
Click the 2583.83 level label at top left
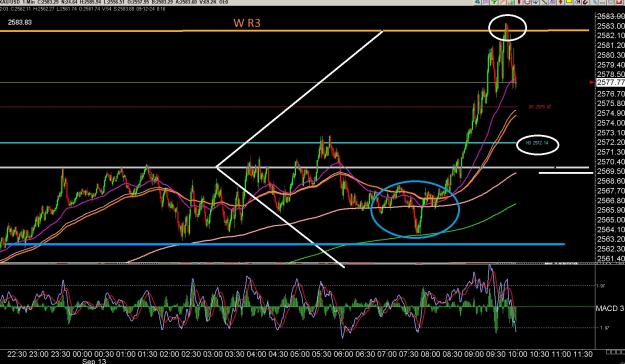coord(20,23)
